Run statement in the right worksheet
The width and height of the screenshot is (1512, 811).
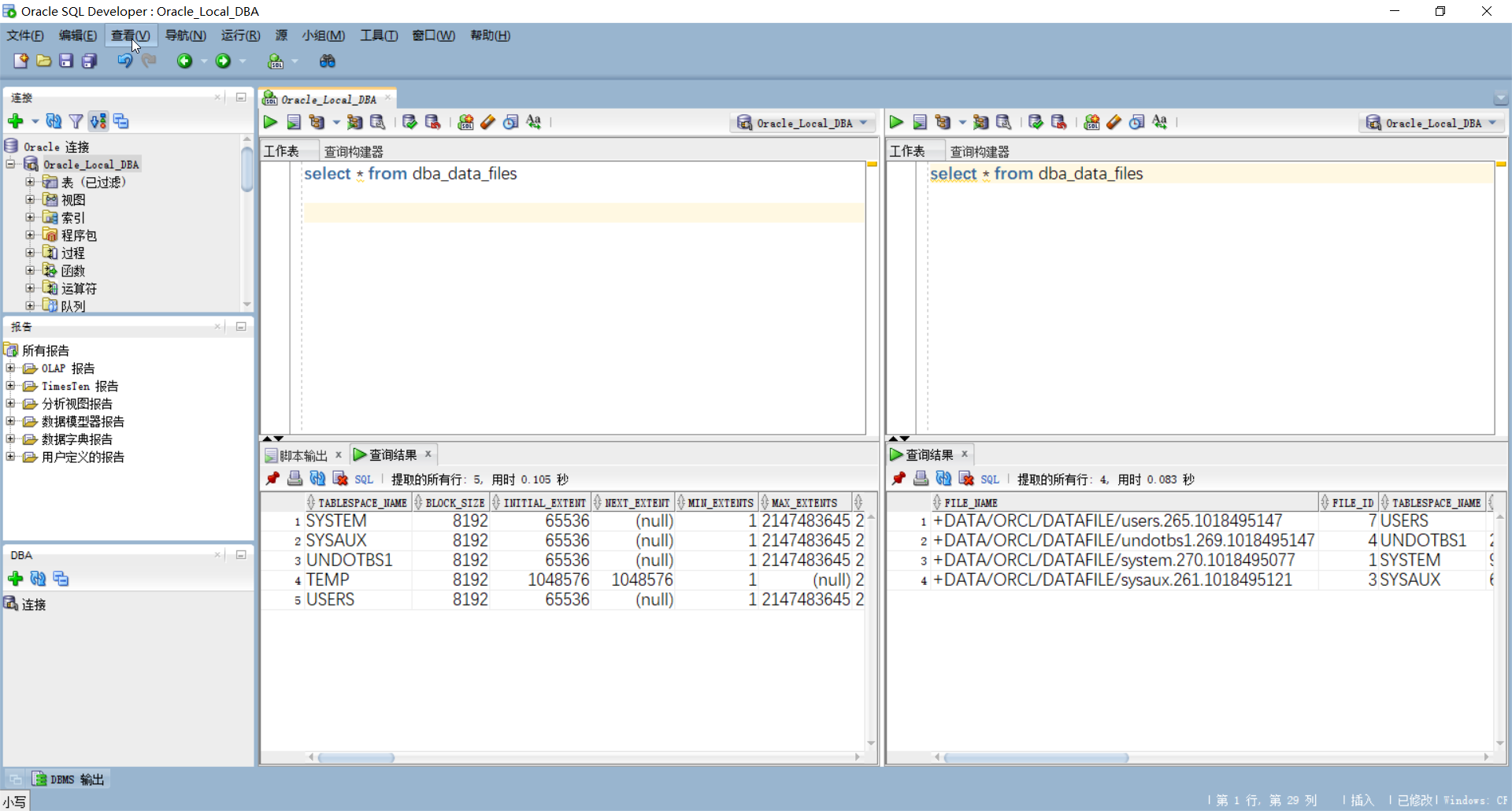click(x=896, y=122)
